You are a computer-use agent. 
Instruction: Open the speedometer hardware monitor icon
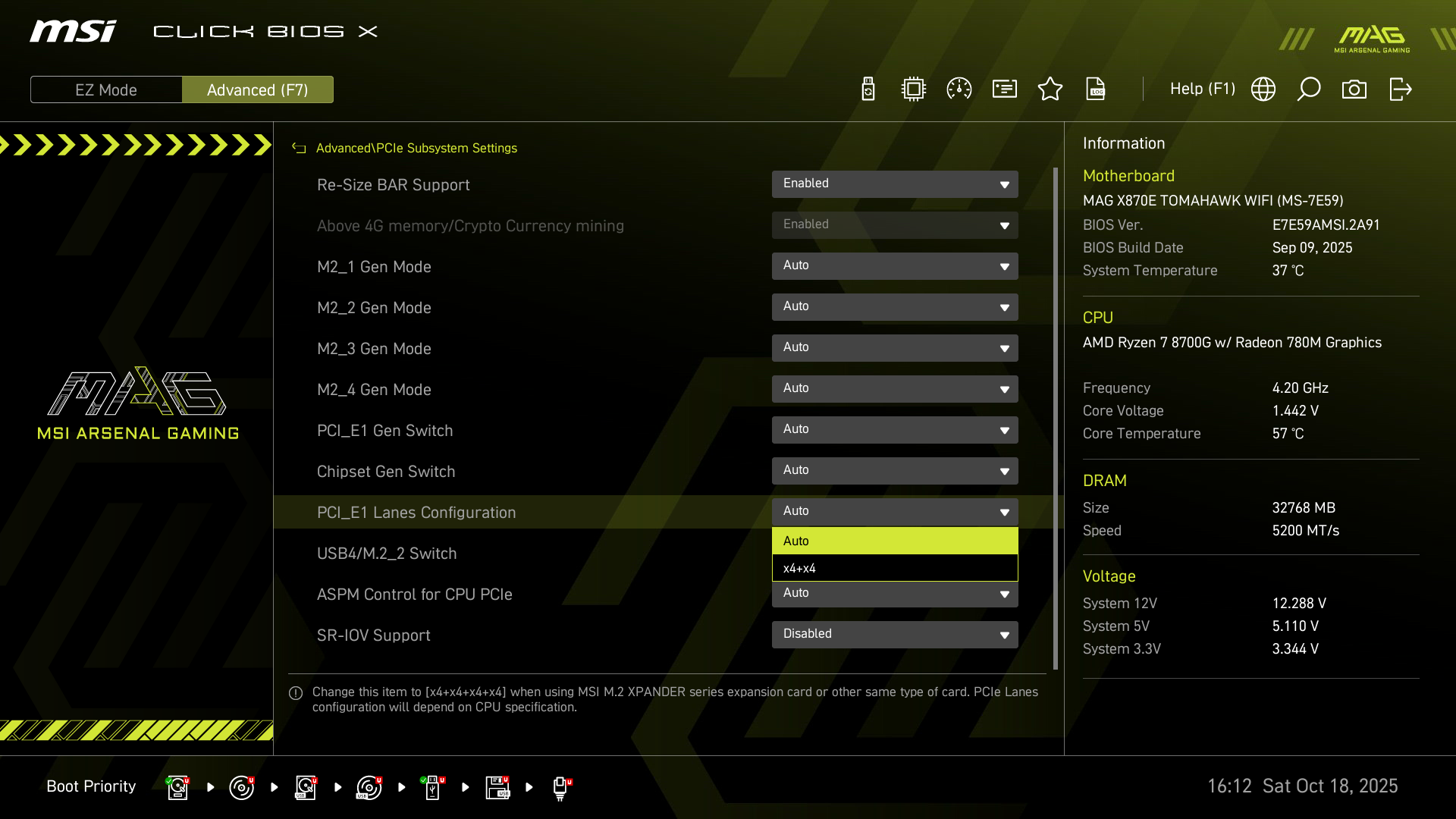(x=959, y=89)
